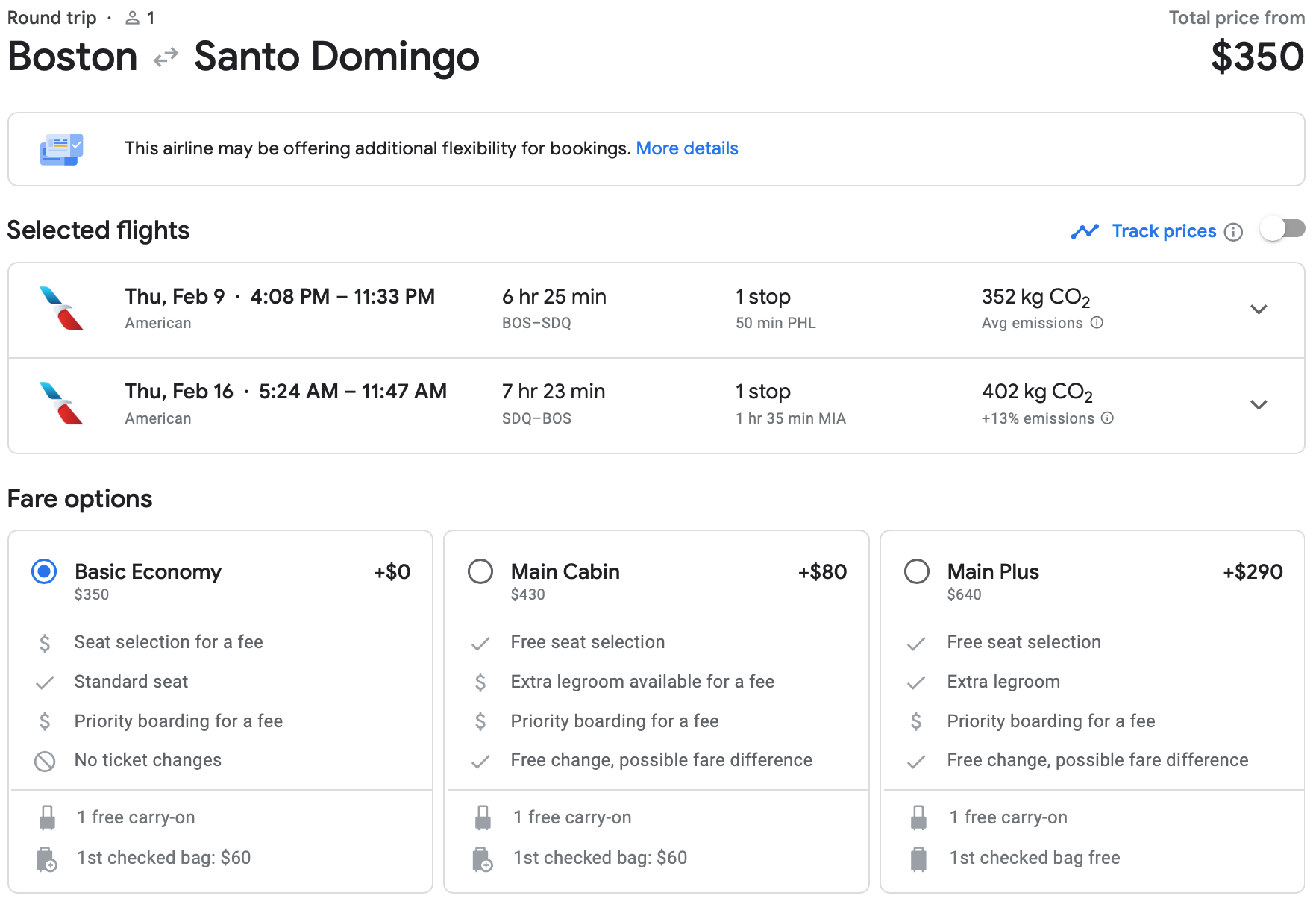The width and height of the screenshot is (1316, 907).
Task: Click the +13% emissions info icon
Action: tap(1107, 418)
